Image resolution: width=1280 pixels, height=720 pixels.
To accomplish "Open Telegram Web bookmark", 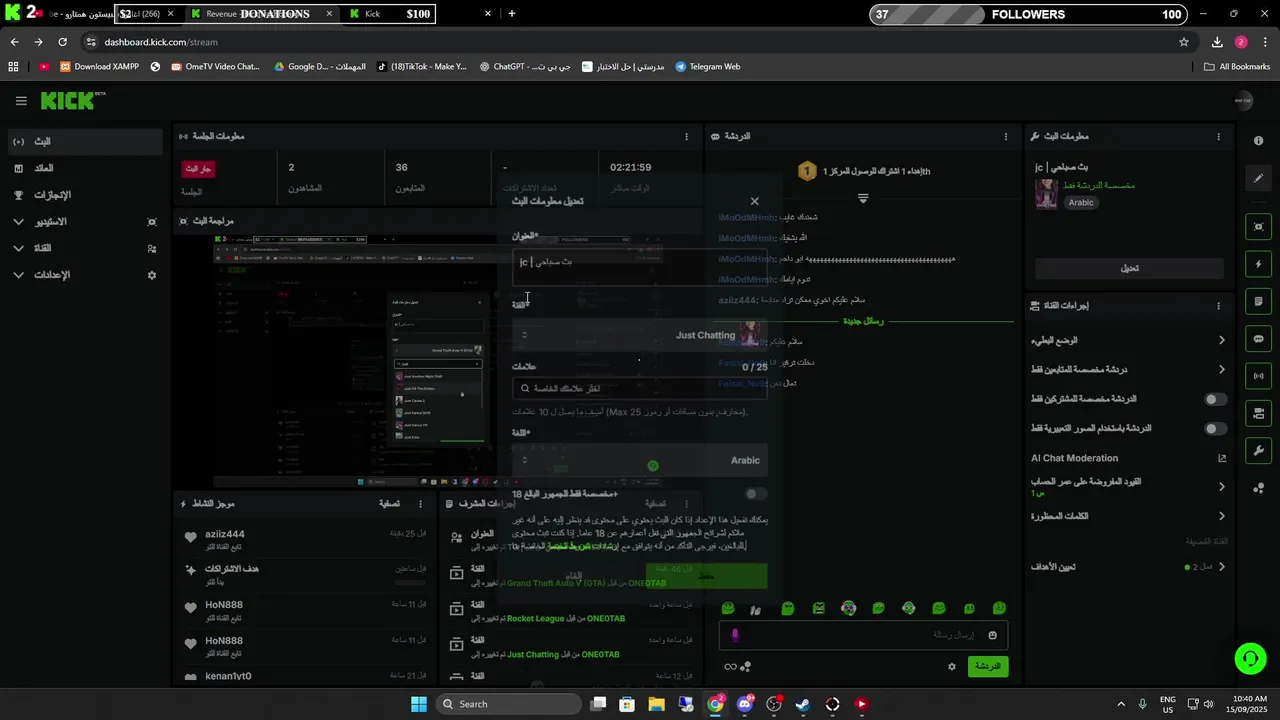I will 708,67.
